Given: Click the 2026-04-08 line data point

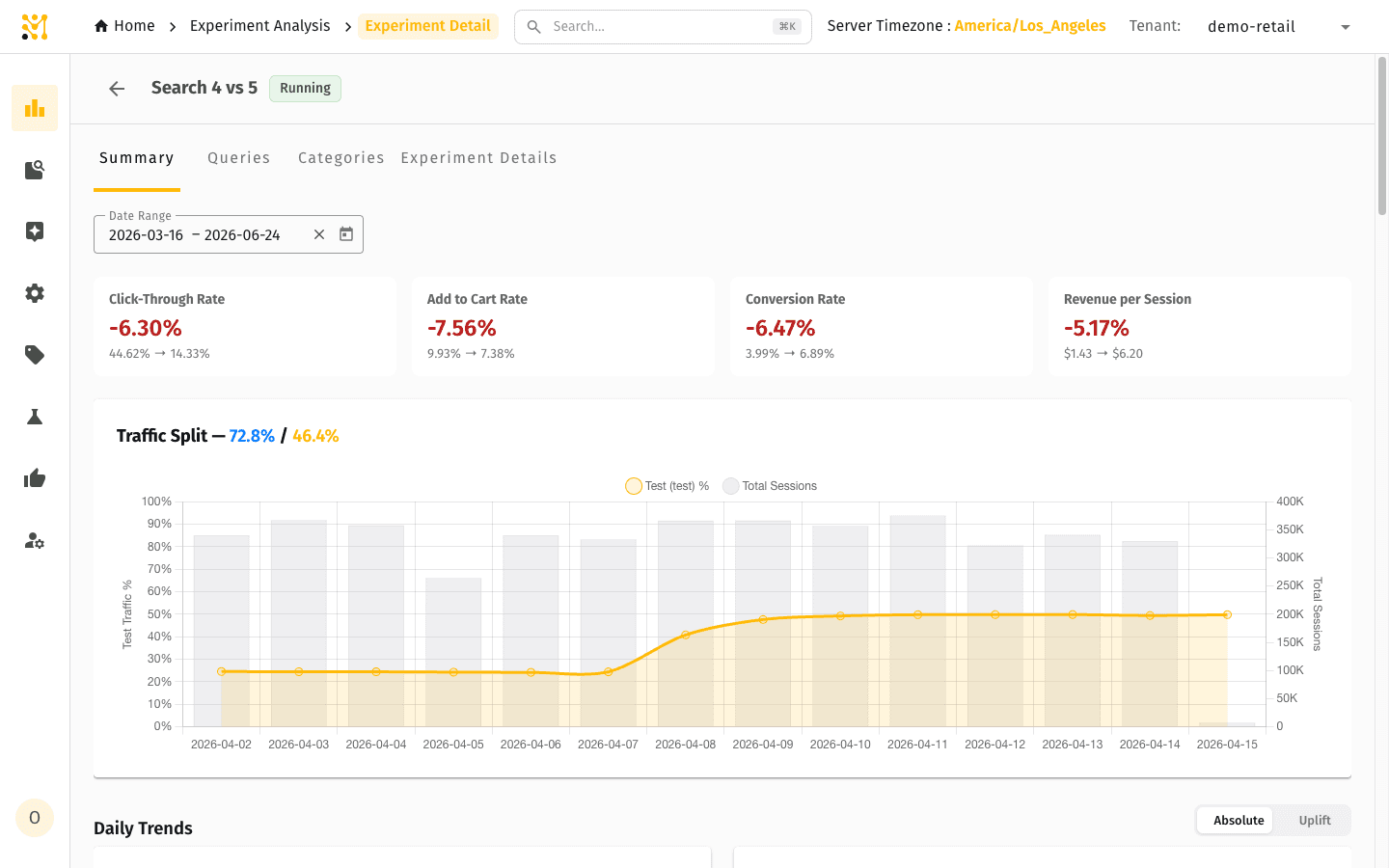Looking at the screenshot, I should point(686,635).
